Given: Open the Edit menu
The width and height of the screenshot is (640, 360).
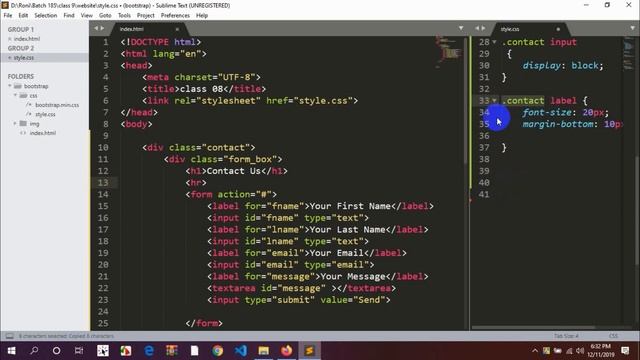Looking at the screenshot, I should [23, 16].
